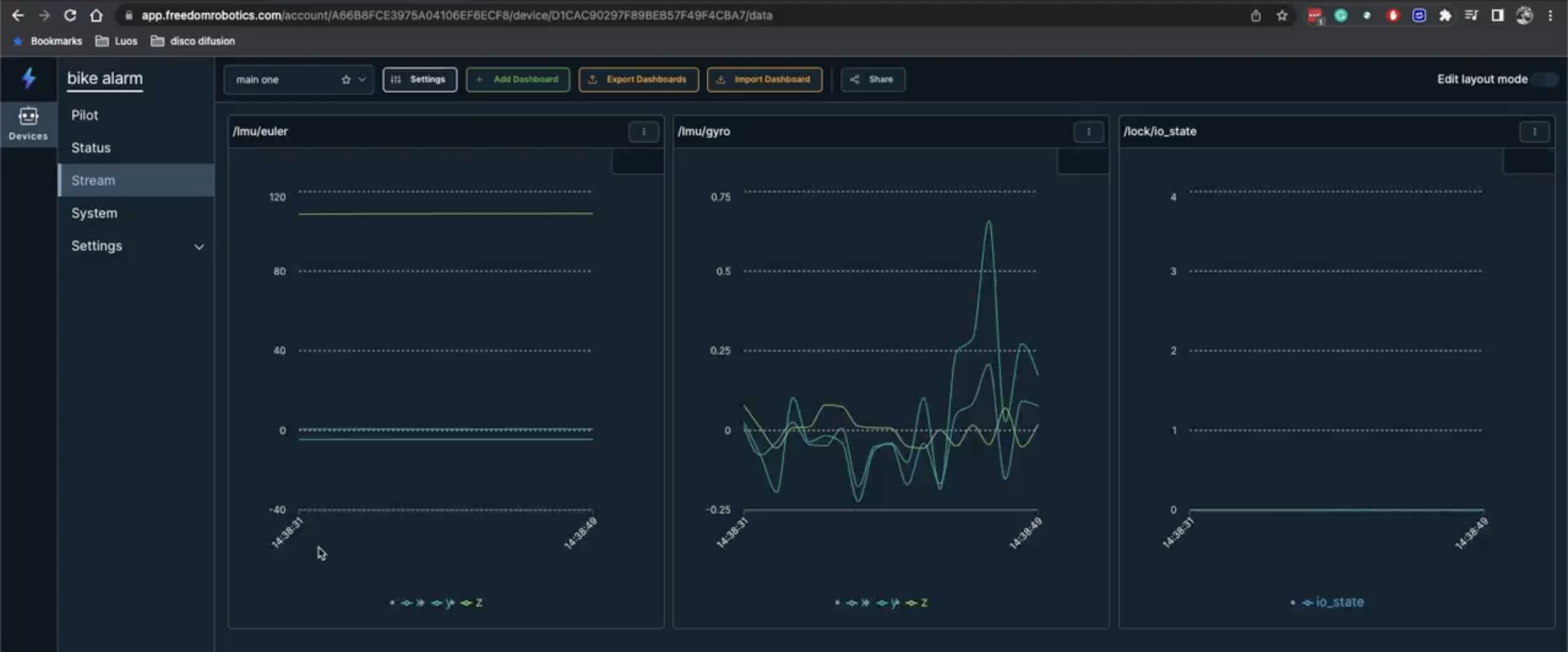Reload the page with browser refresh icon
Image resolution: width=1568 pixels, height=652 pixels.
[70, 15]
